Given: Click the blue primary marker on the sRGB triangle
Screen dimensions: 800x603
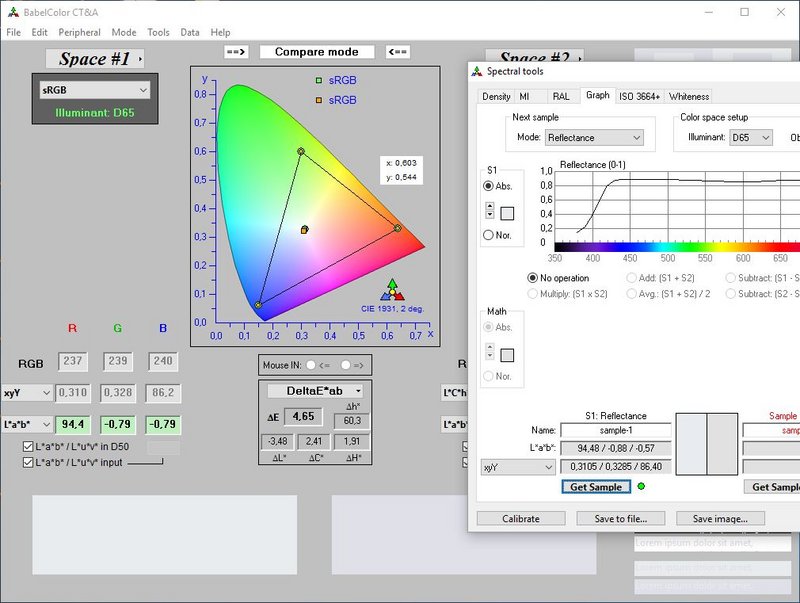Looking at the screenshot, I should pos(258,305).
